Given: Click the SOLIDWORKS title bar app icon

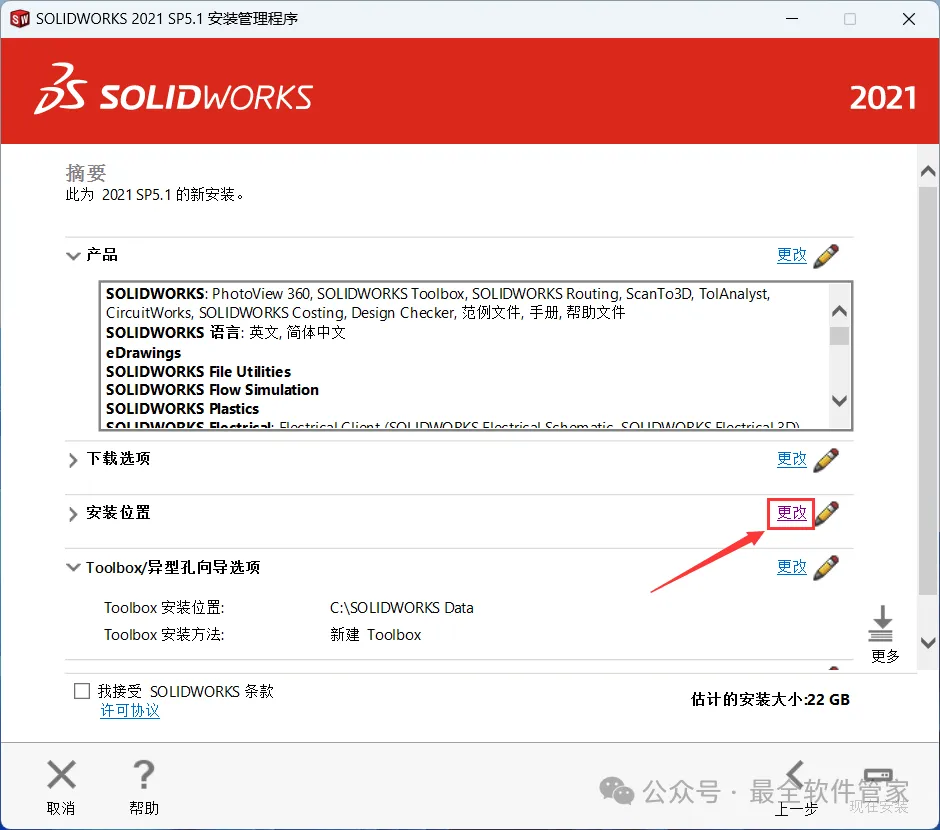Looking at the screenshot, I should pyautogui.click(x=19, y=19).
